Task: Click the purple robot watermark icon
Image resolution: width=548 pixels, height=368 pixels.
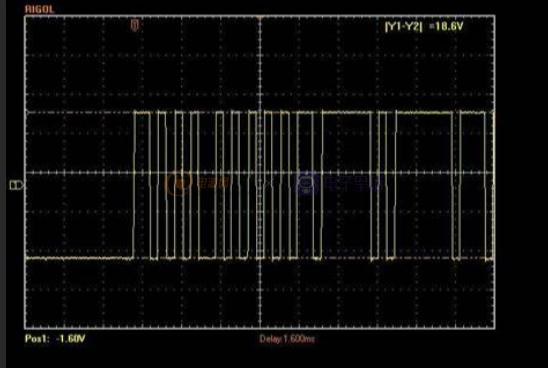Action: coord(307,183)
